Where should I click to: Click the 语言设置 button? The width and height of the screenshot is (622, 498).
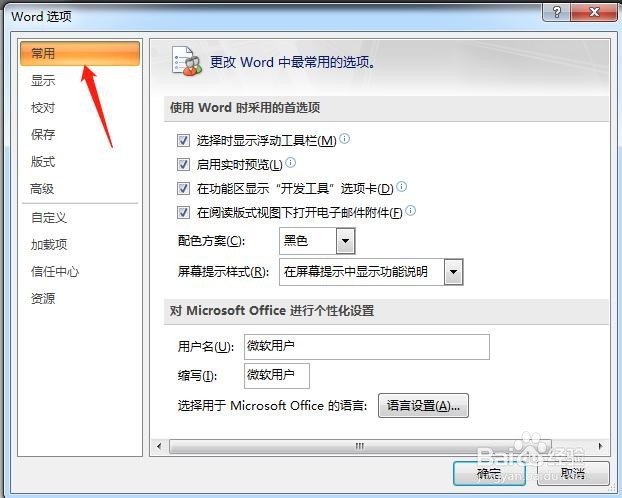(423, 406)
